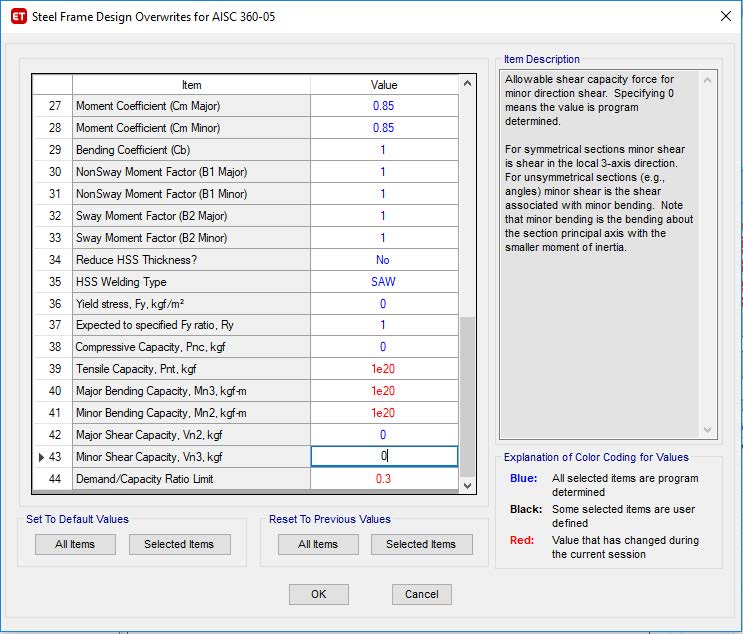Click table scrollbar down arrow

coord(467,486)
